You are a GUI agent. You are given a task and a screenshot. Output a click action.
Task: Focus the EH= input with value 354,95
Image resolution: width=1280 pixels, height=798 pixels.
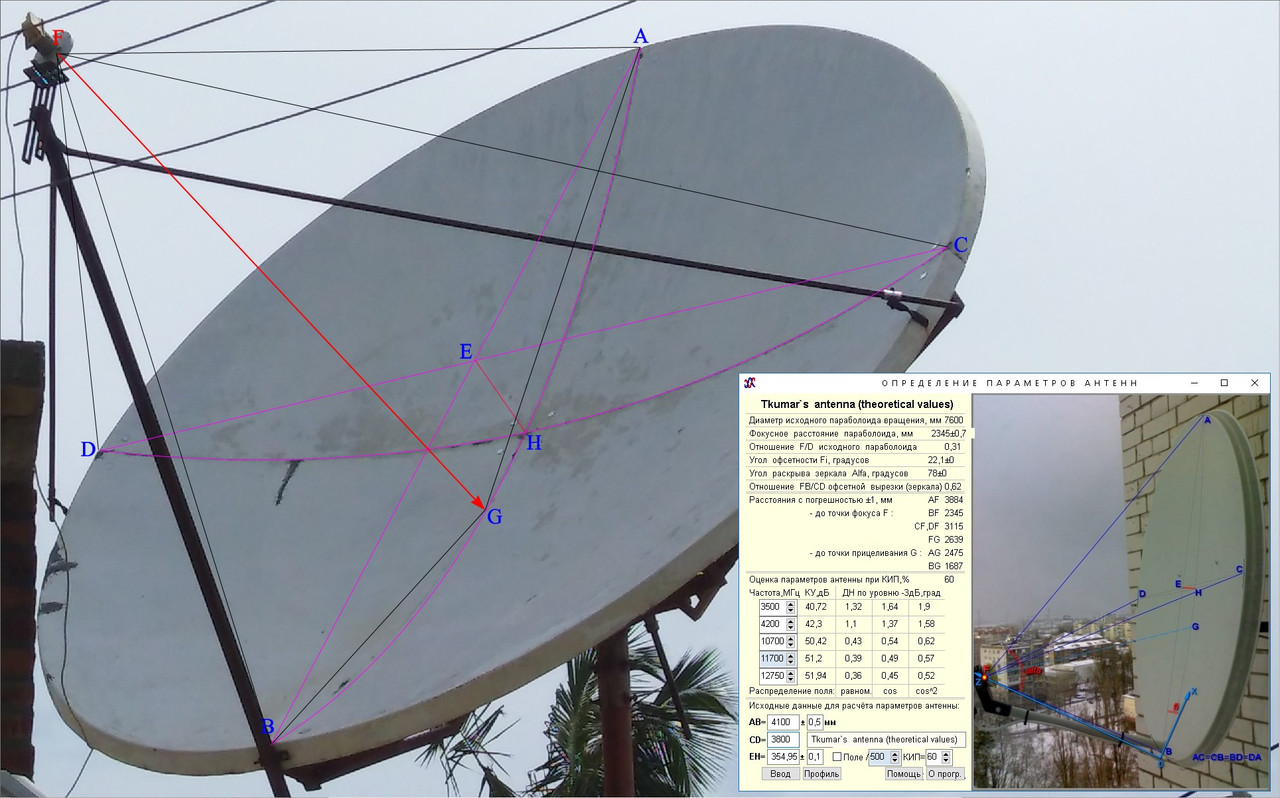coord(782,757)
